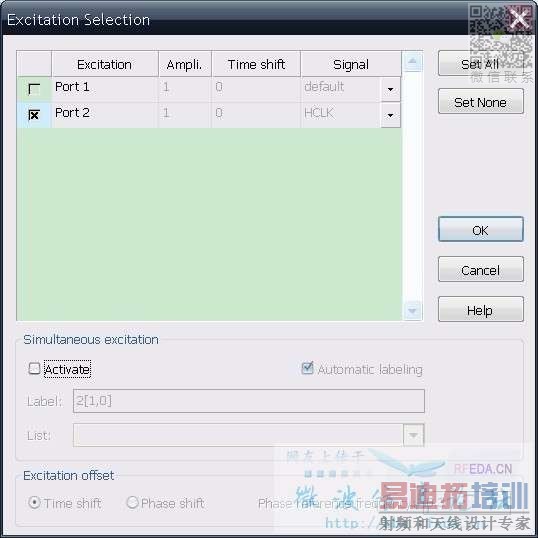Confirm the dialog with OK
Screen dimensions: 538x538
tap(480, 230)
